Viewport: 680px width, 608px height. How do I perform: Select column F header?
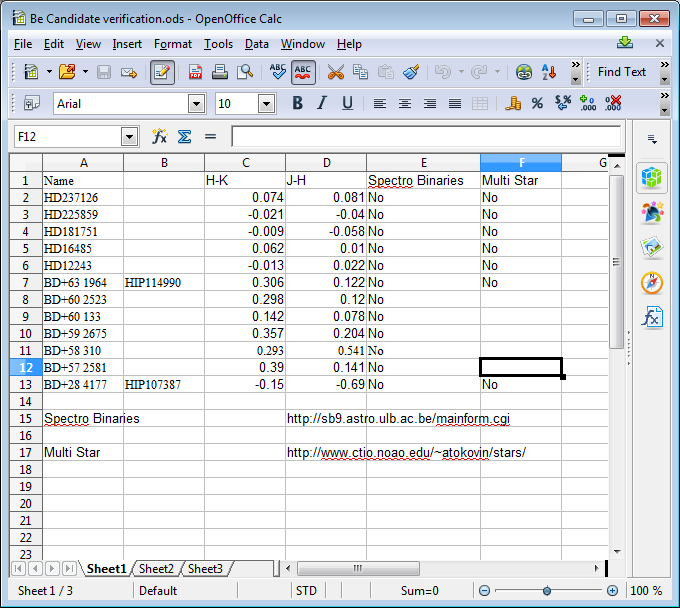click(x=521, y=163)
